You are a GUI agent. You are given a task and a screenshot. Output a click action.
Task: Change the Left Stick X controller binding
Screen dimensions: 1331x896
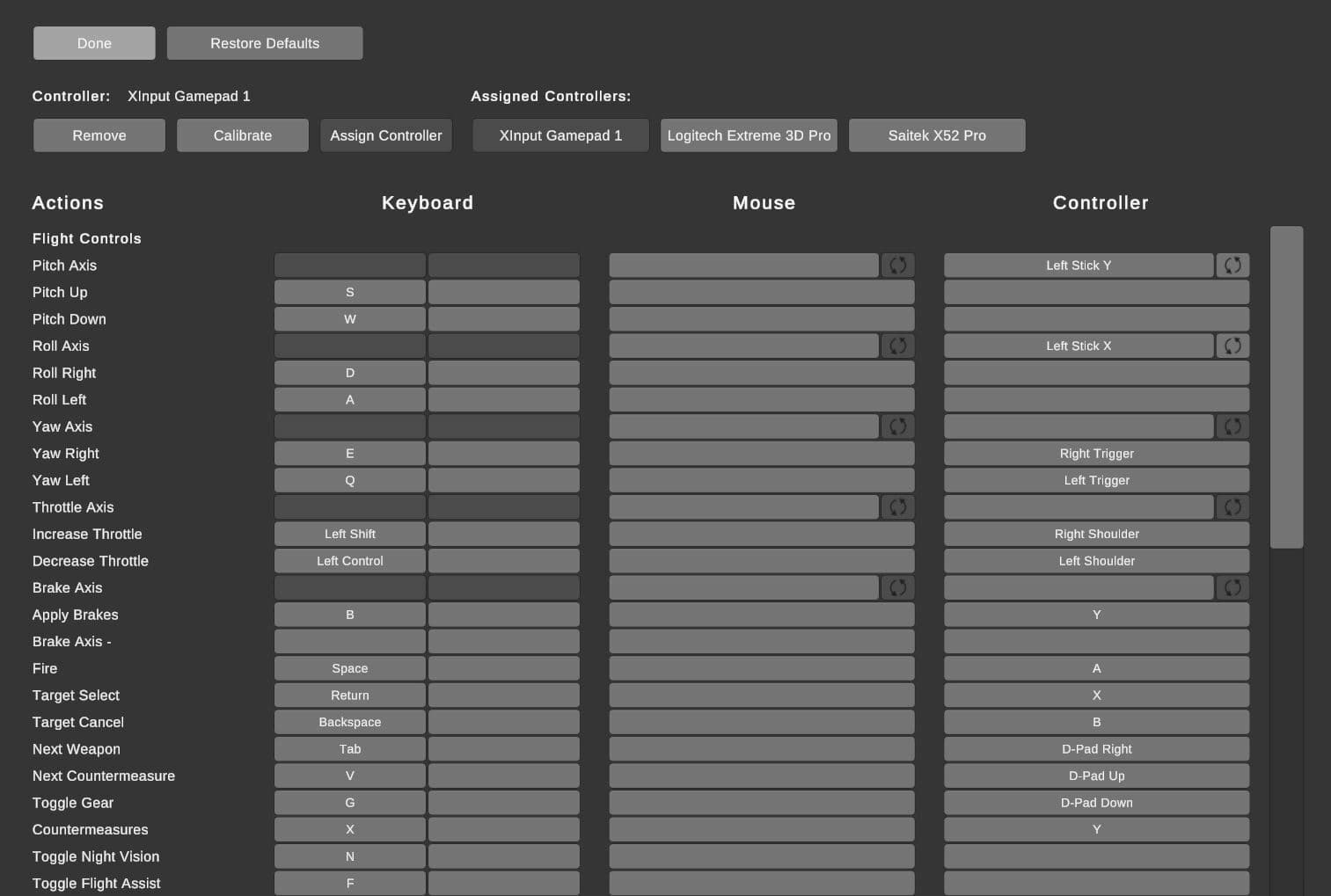[1079, 346]
